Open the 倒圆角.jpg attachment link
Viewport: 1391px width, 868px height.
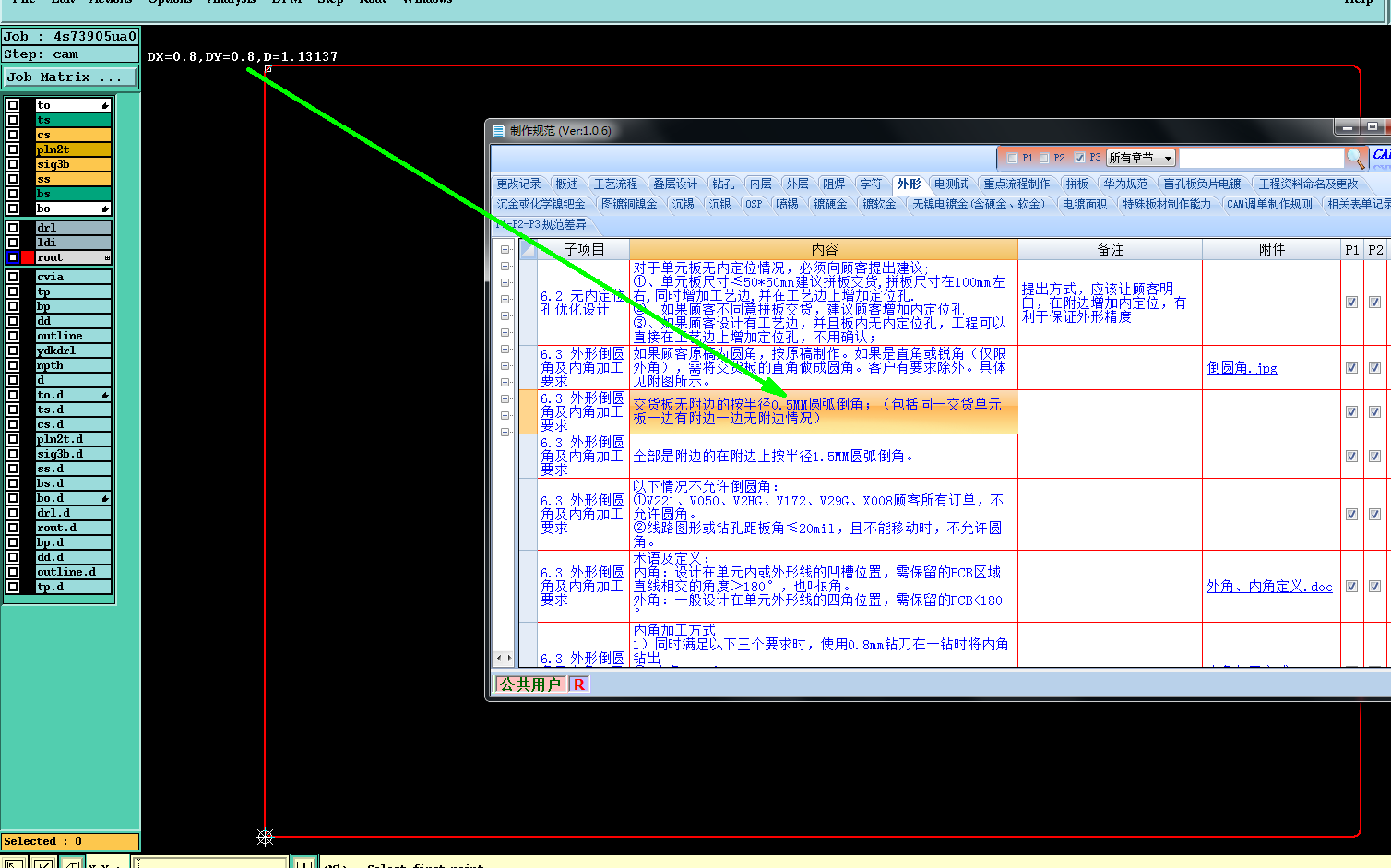1242,367
